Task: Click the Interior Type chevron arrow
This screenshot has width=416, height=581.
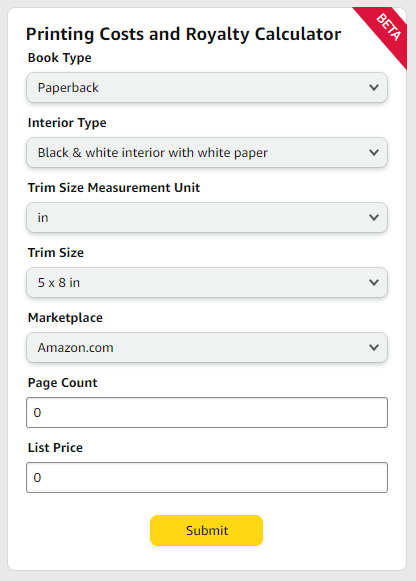Action: point(374,152)
